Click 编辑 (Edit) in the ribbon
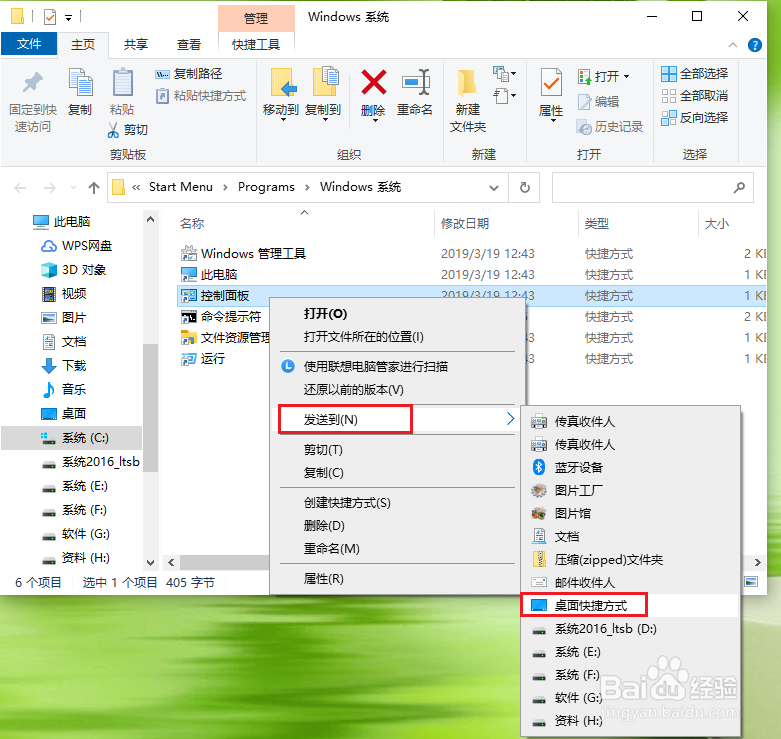781x739 pixels. point(598,102)
